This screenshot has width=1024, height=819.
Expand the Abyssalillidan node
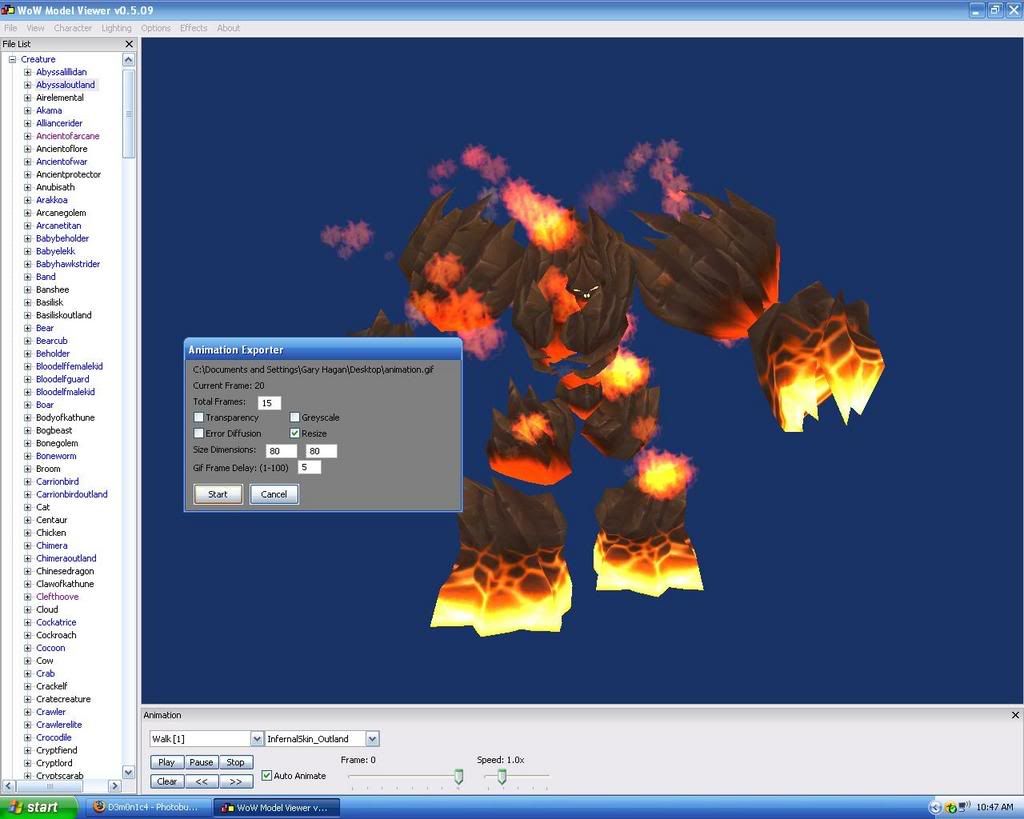tap(27, 72)
